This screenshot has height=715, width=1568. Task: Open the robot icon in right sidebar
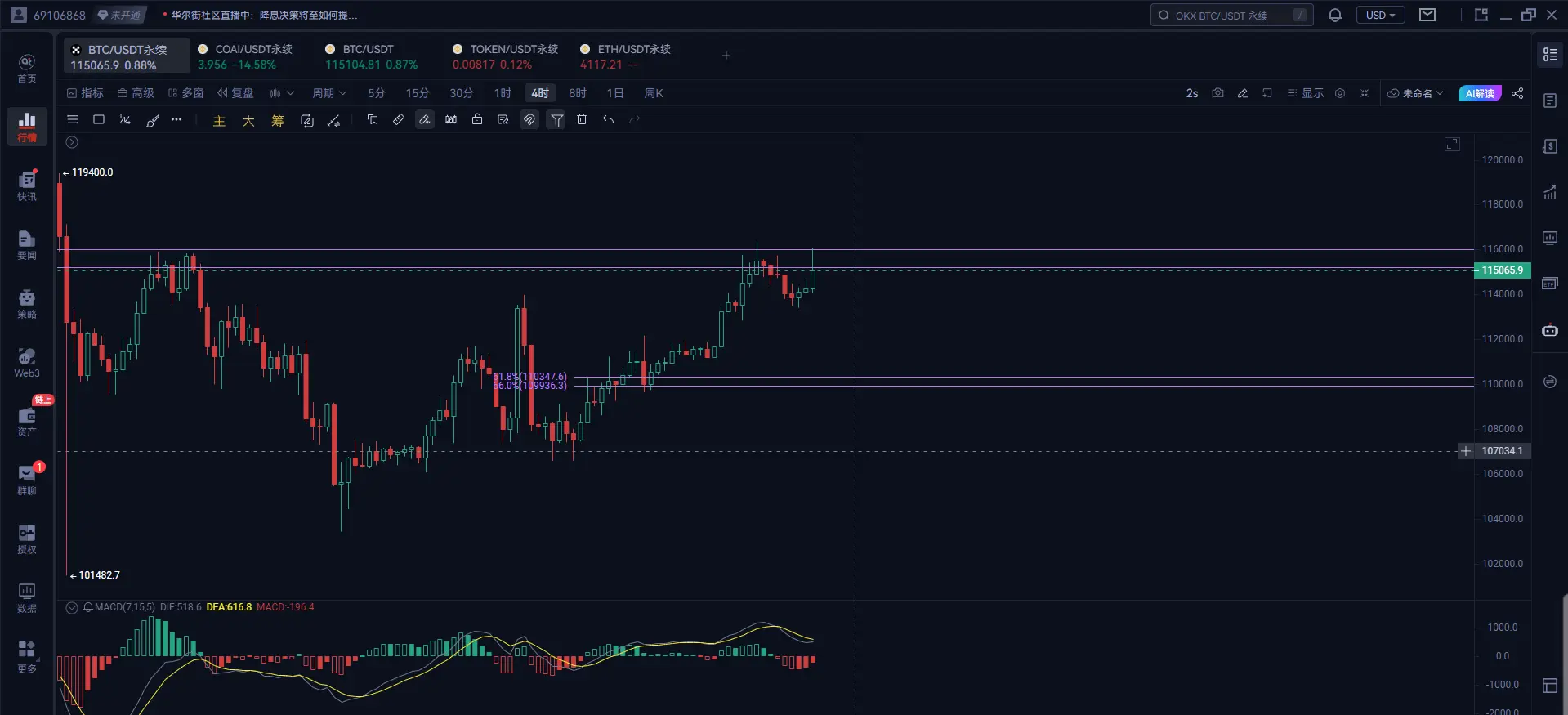[x=1550, y=330]
